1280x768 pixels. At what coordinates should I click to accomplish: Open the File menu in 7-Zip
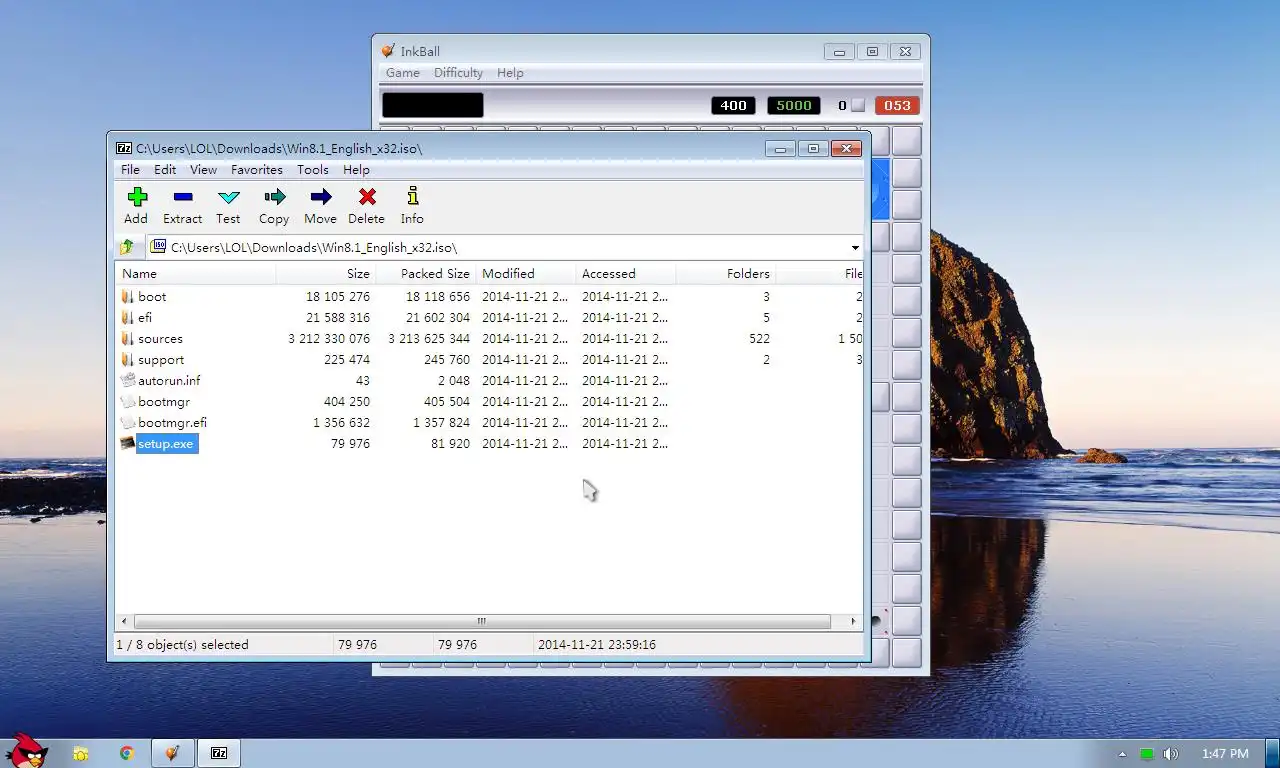[130, 170]
